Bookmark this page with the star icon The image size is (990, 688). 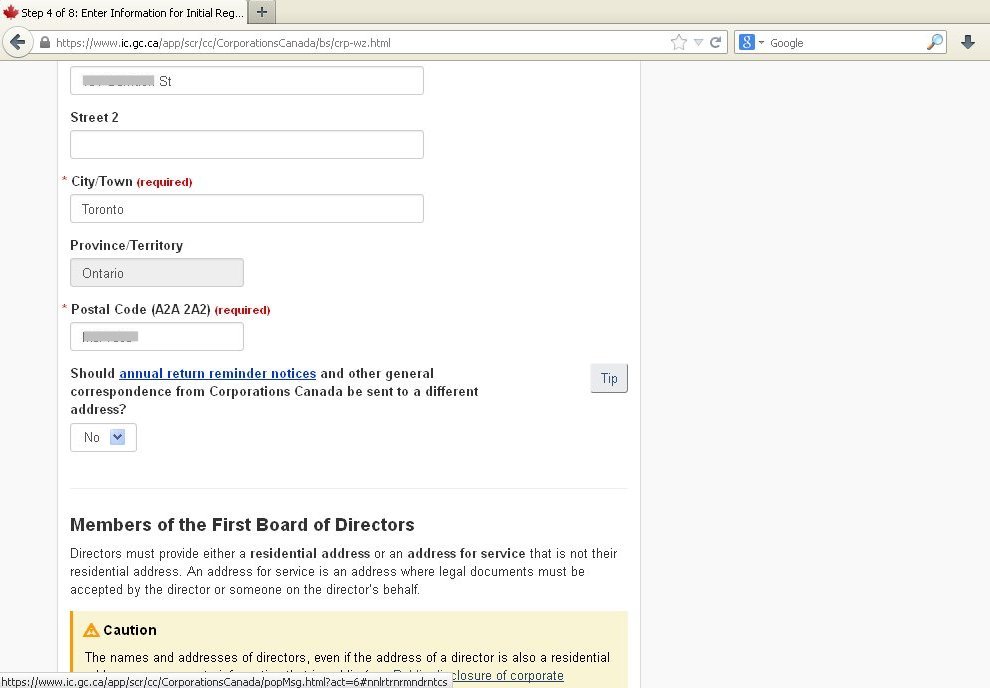pyautogui.click(x=679, y=42)
